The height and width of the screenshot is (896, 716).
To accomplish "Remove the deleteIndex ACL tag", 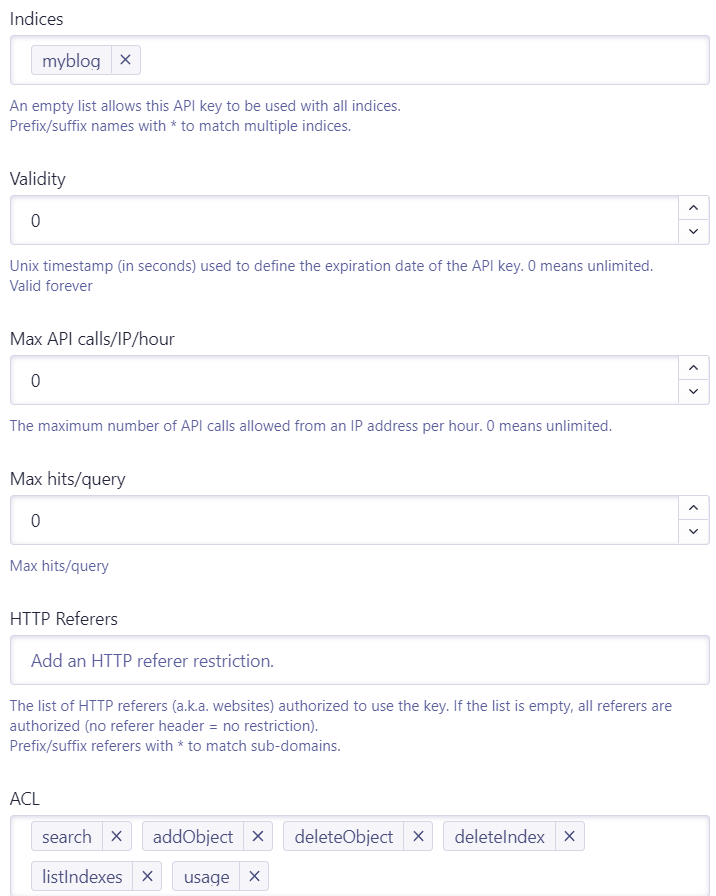I will (569, 837).
